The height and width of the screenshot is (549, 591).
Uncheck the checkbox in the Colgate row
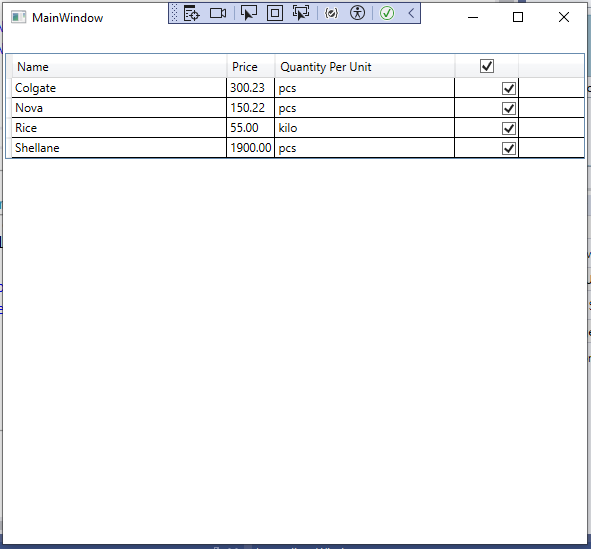tap(509, 89)
